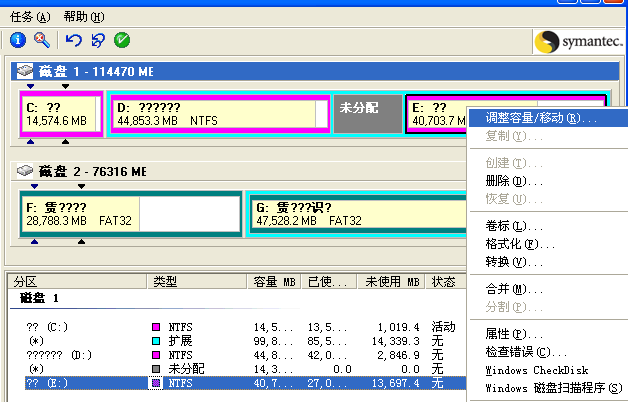Select the C: partition block on disk 1
The width and height of the screenshot is (628, 402).
(x=61, y=114)
